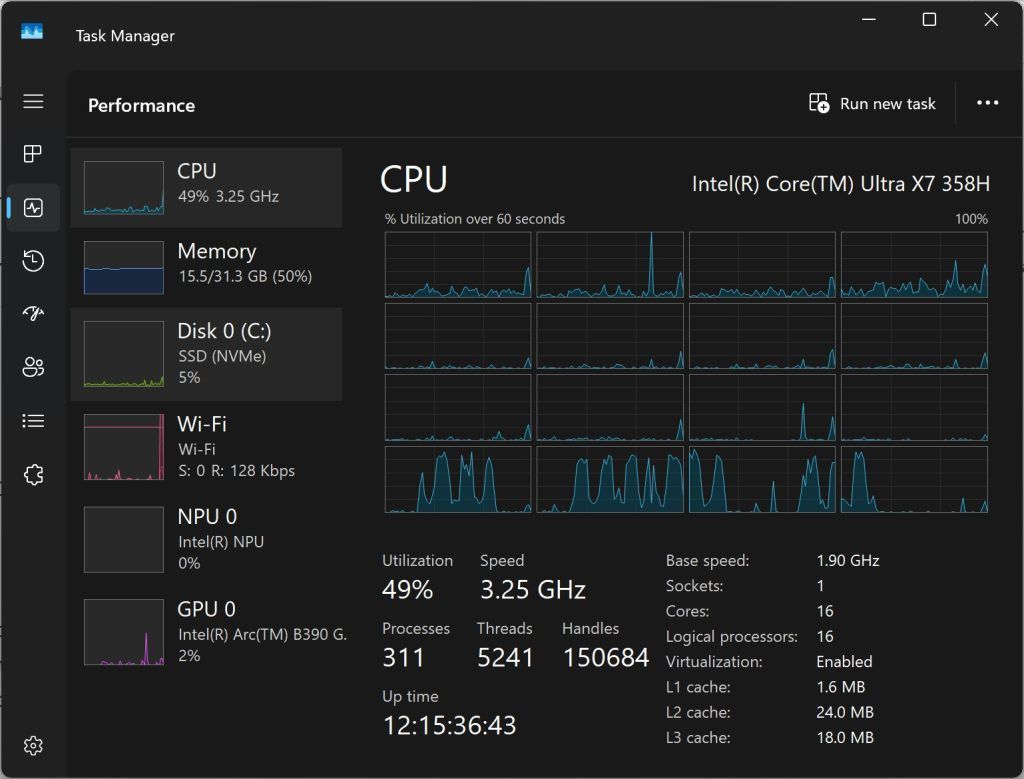
Task: Click the Virtualization Enabled value
Action: 844,661
